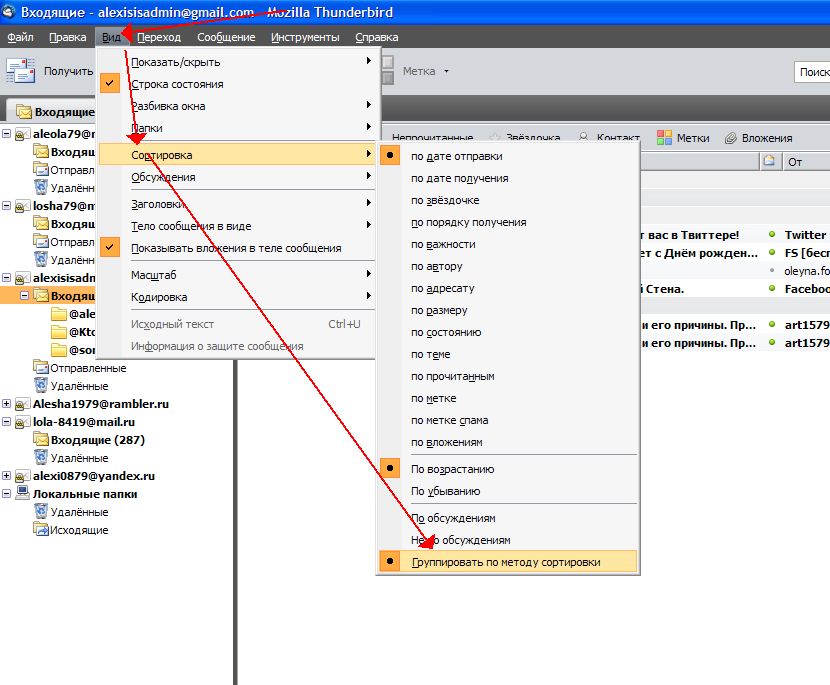Click the Get Mail envelope icon

point(20,70)
